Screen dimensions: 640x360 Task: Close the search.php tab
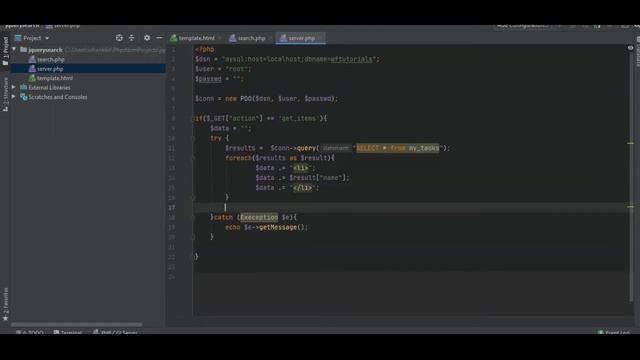click(x=270, y=38)
